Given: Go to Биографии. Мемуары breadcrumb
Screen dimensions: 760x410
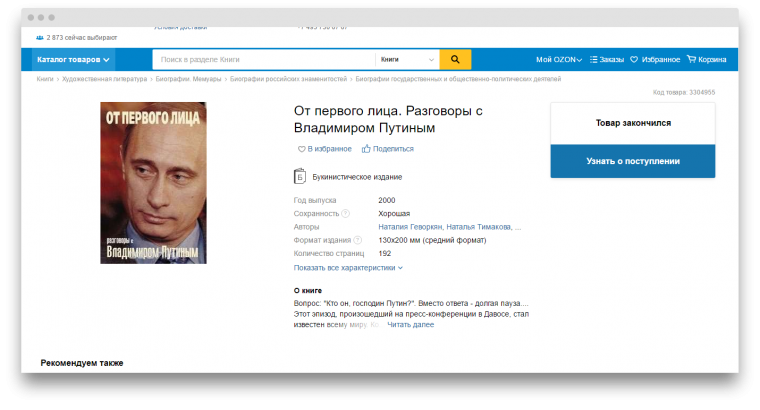Looking at the screenshot, I should point(188,79).
